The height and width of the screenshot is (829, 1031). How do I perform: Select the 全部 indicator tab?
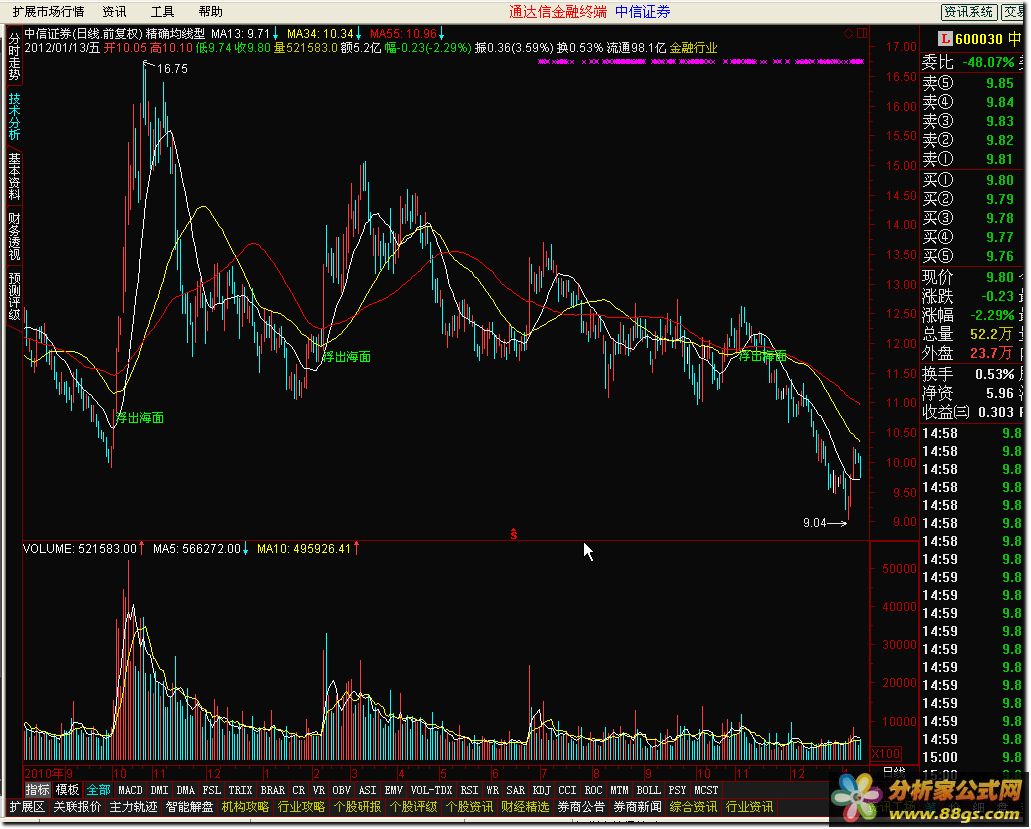click(98, 790)
